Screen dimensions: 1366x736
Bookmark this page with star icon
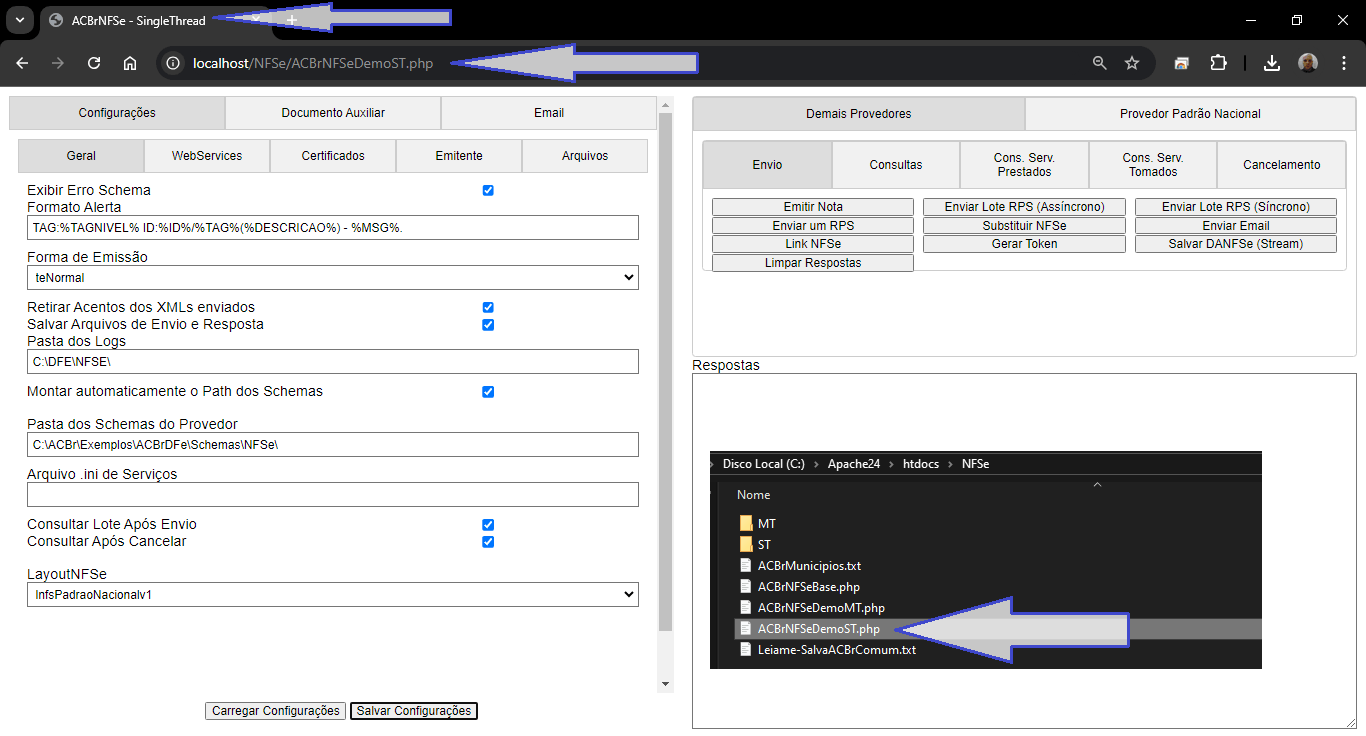1132,63
